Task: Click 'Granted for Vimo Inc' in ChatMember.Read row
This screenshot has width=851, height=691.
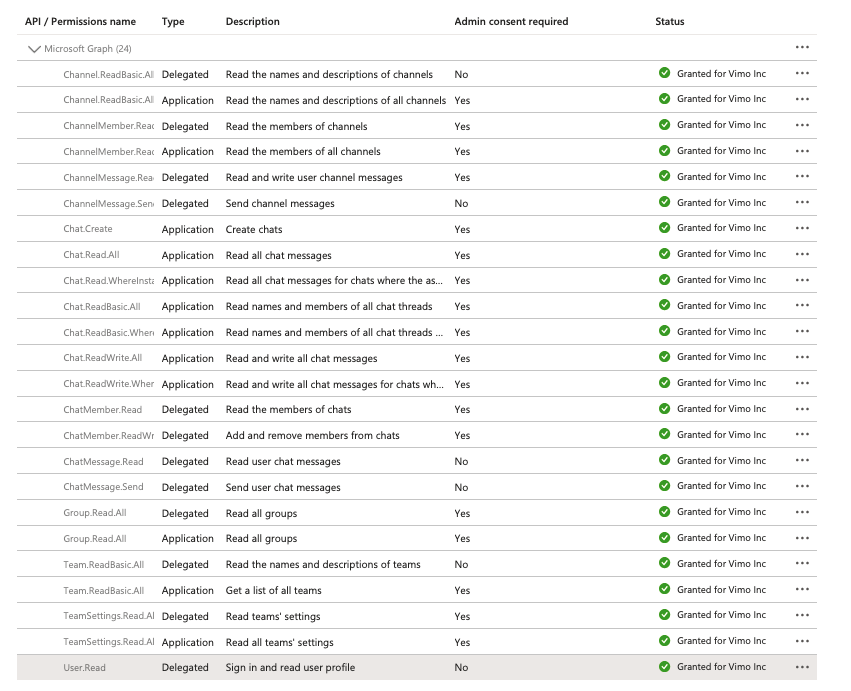Action: (x=721, y=409)
